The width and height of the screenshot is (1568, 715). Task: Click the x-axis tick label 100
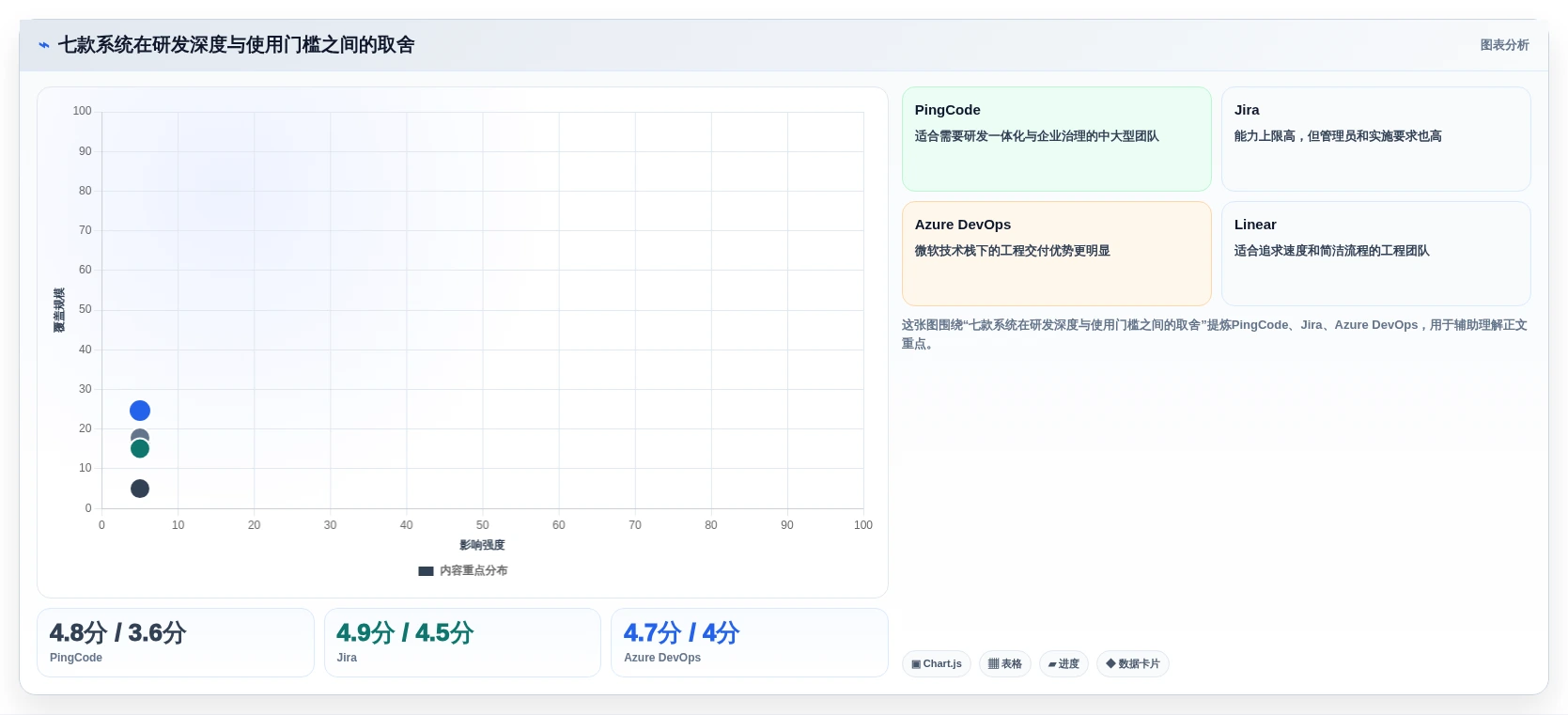862,525
